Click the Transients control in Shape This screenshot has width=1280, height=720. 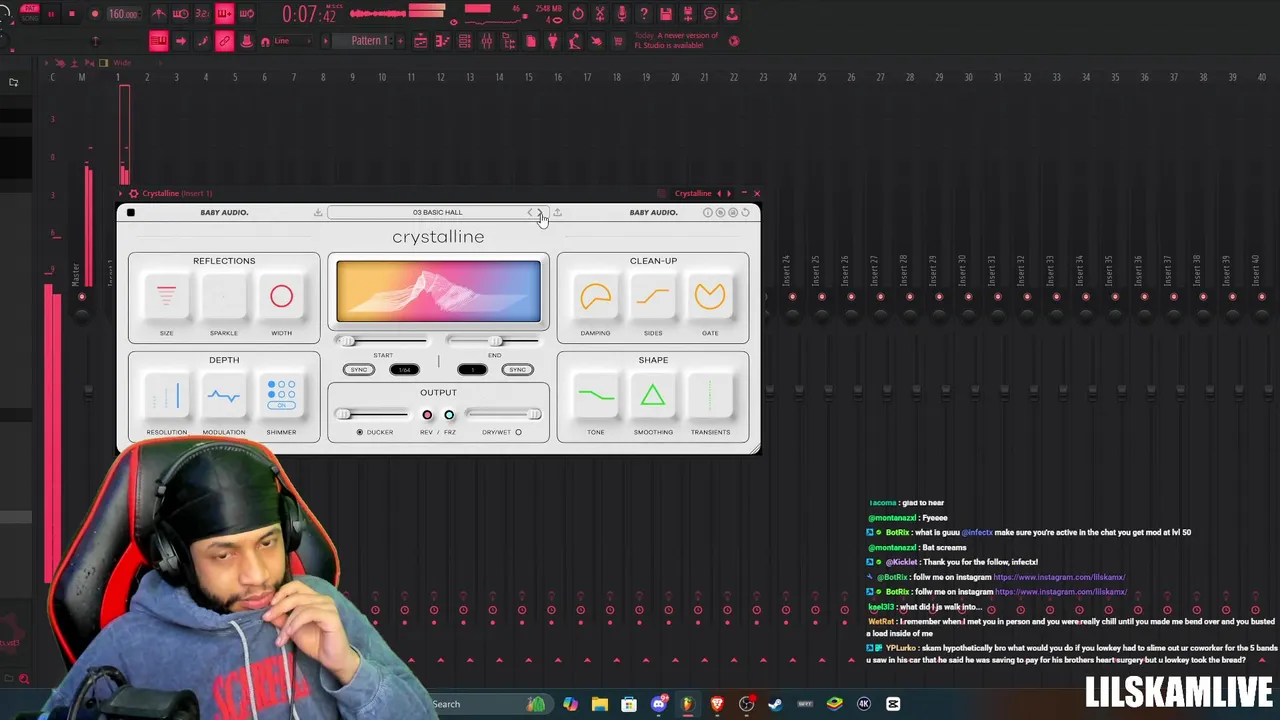710,396
